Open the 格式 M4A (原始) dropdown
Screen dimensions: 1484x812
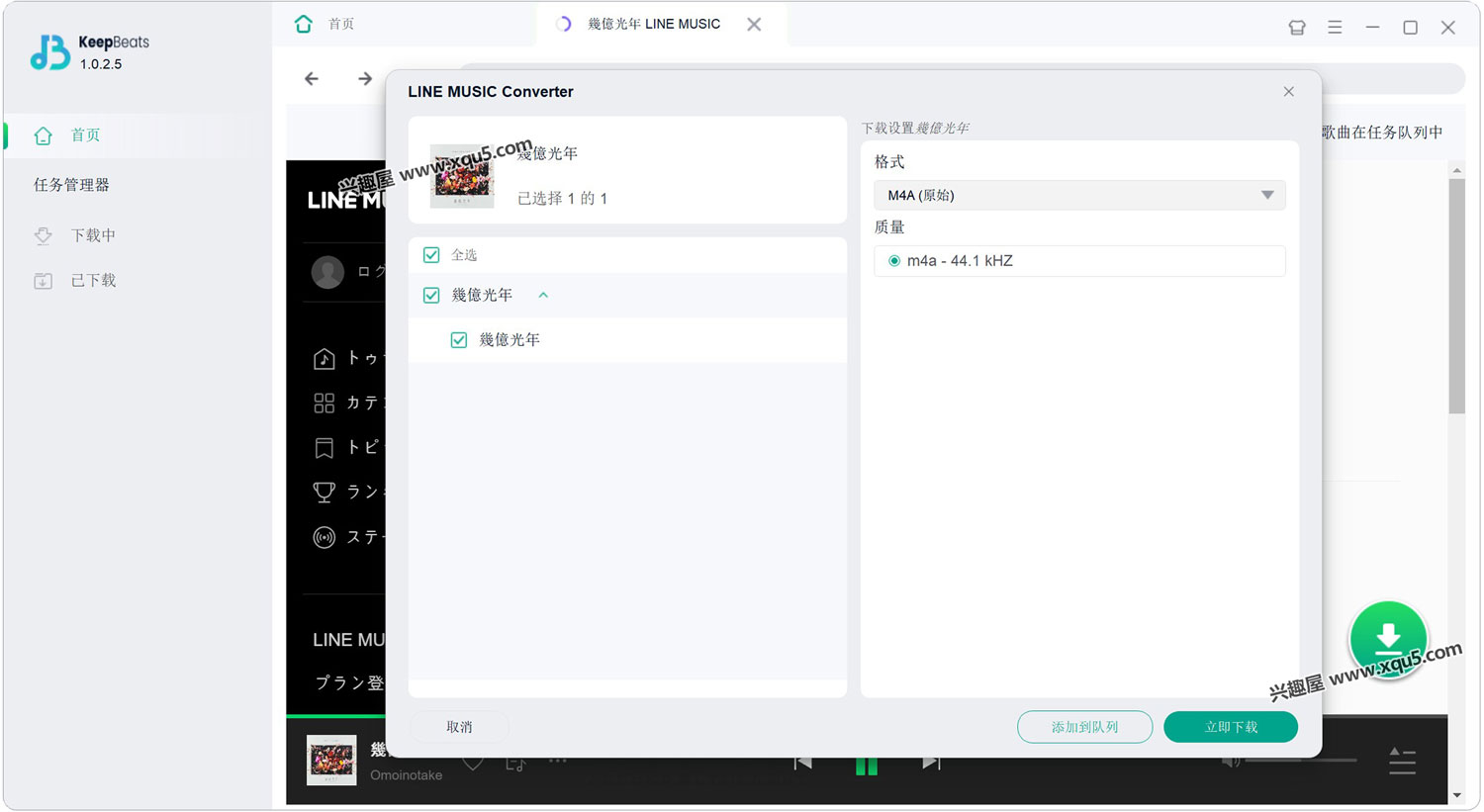[1079, 195]
